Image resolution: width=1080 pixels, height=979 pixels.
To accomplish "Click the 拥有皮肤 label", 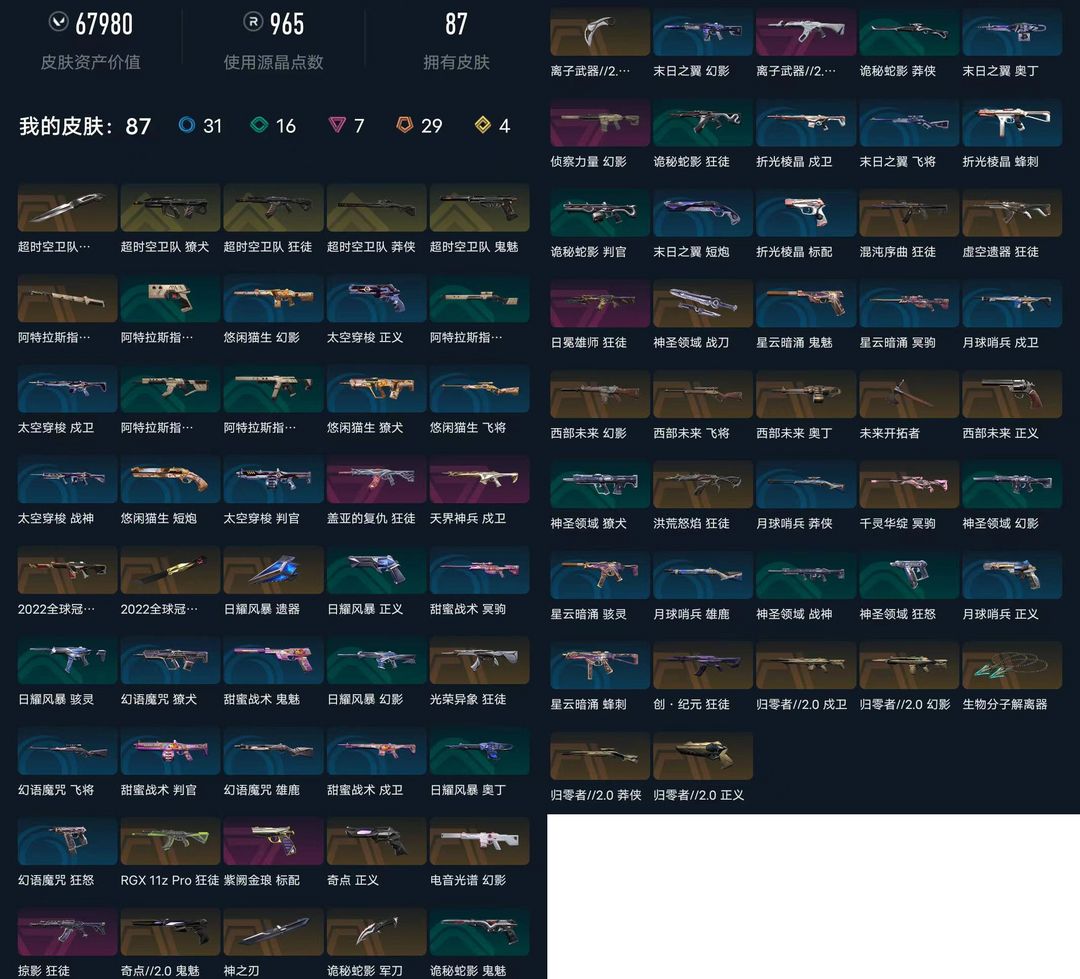I will tap(456, 62).
